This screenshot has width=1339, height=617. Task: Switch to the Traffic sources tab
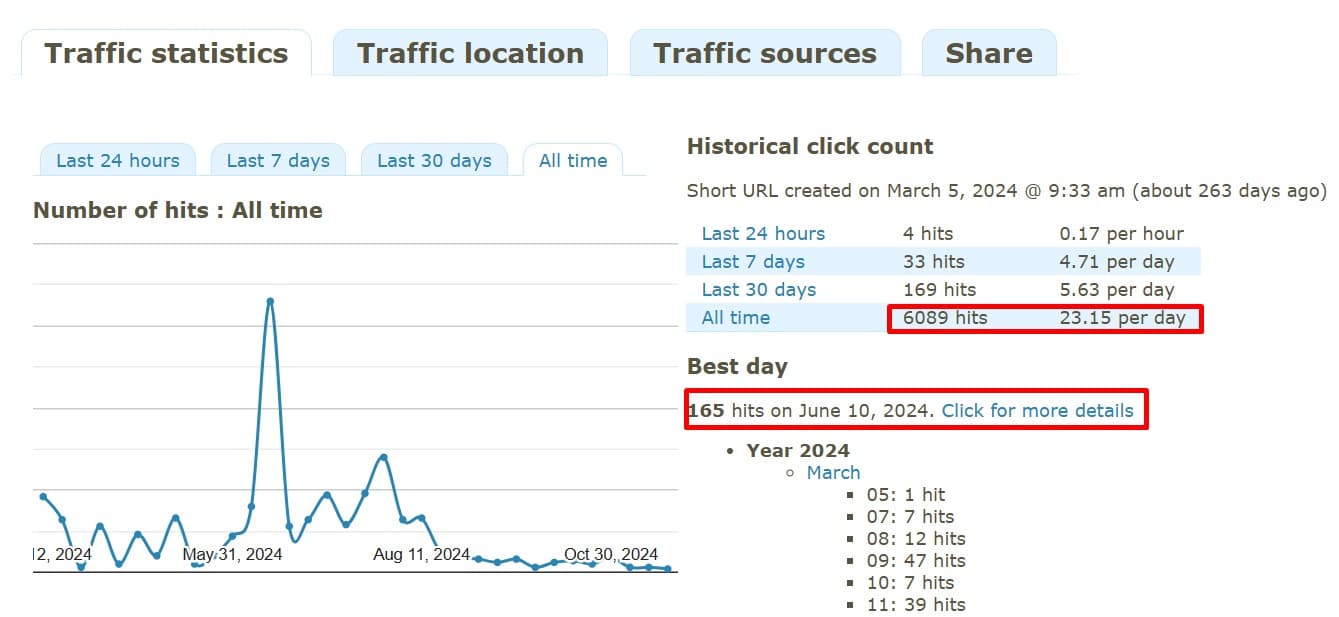tap(765, 53)
